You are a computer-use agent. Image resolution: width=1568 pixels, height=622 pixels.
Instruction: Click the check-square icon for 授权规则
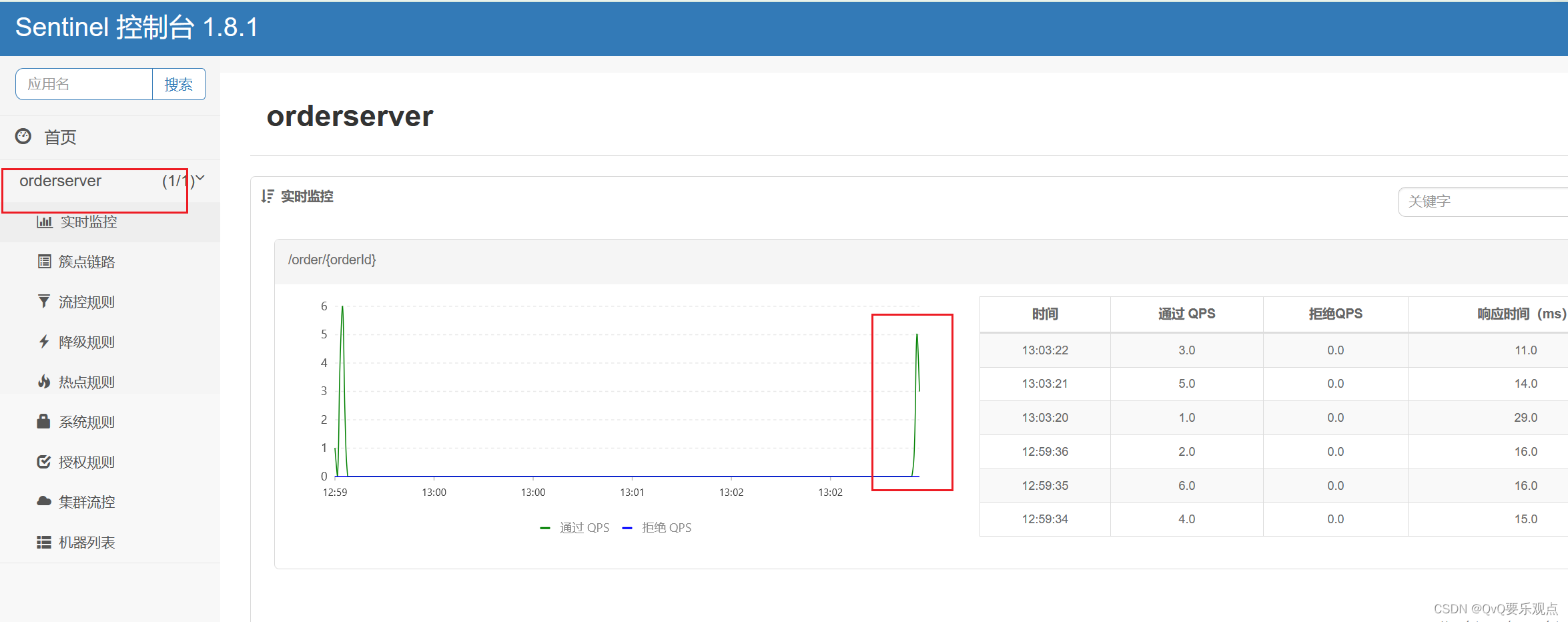(44, 462)
